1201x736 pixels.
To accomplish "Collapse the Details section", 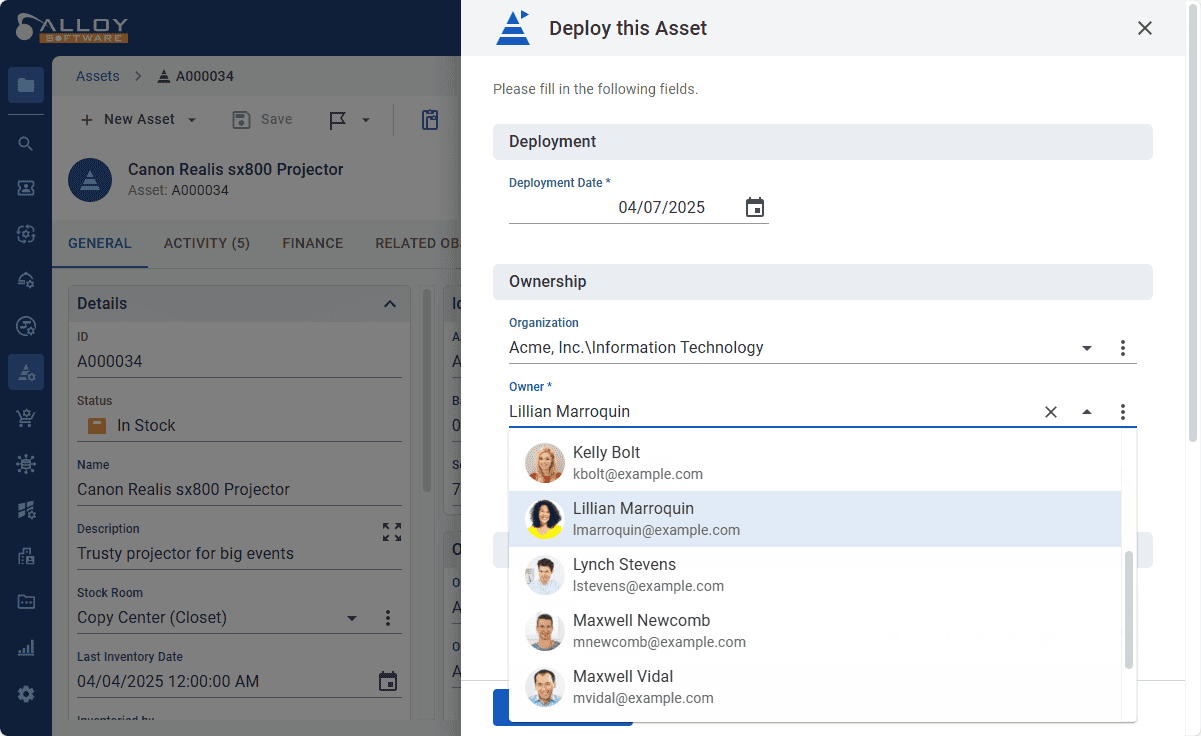I will (390, 304).
